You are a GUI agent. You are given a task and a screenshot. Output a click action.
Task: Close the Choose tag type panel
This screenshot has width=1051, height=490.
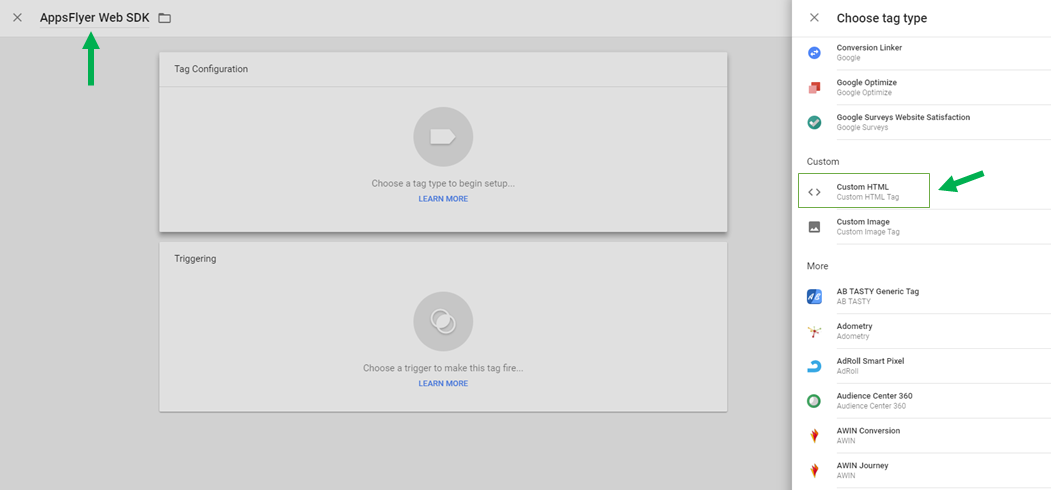tap(814, 18)
